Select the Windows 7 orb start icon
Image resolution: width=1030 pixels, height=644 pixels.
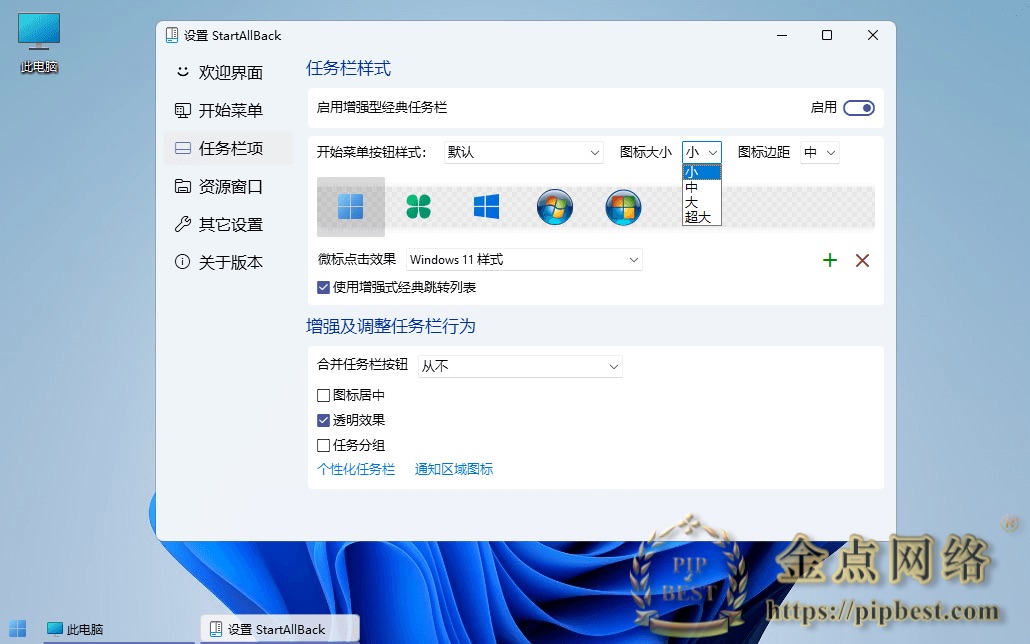(555, 207)
